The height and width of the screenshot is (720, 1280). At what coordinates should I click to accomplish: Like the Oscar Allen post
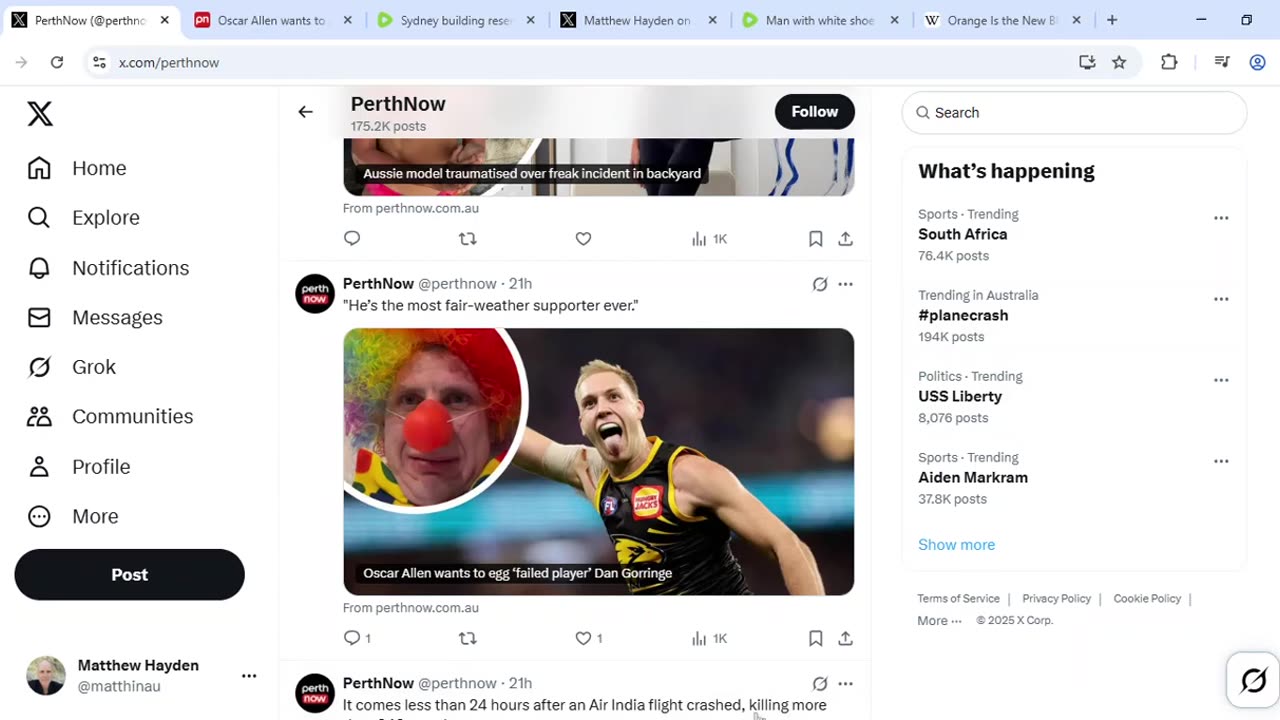(588, 638)
